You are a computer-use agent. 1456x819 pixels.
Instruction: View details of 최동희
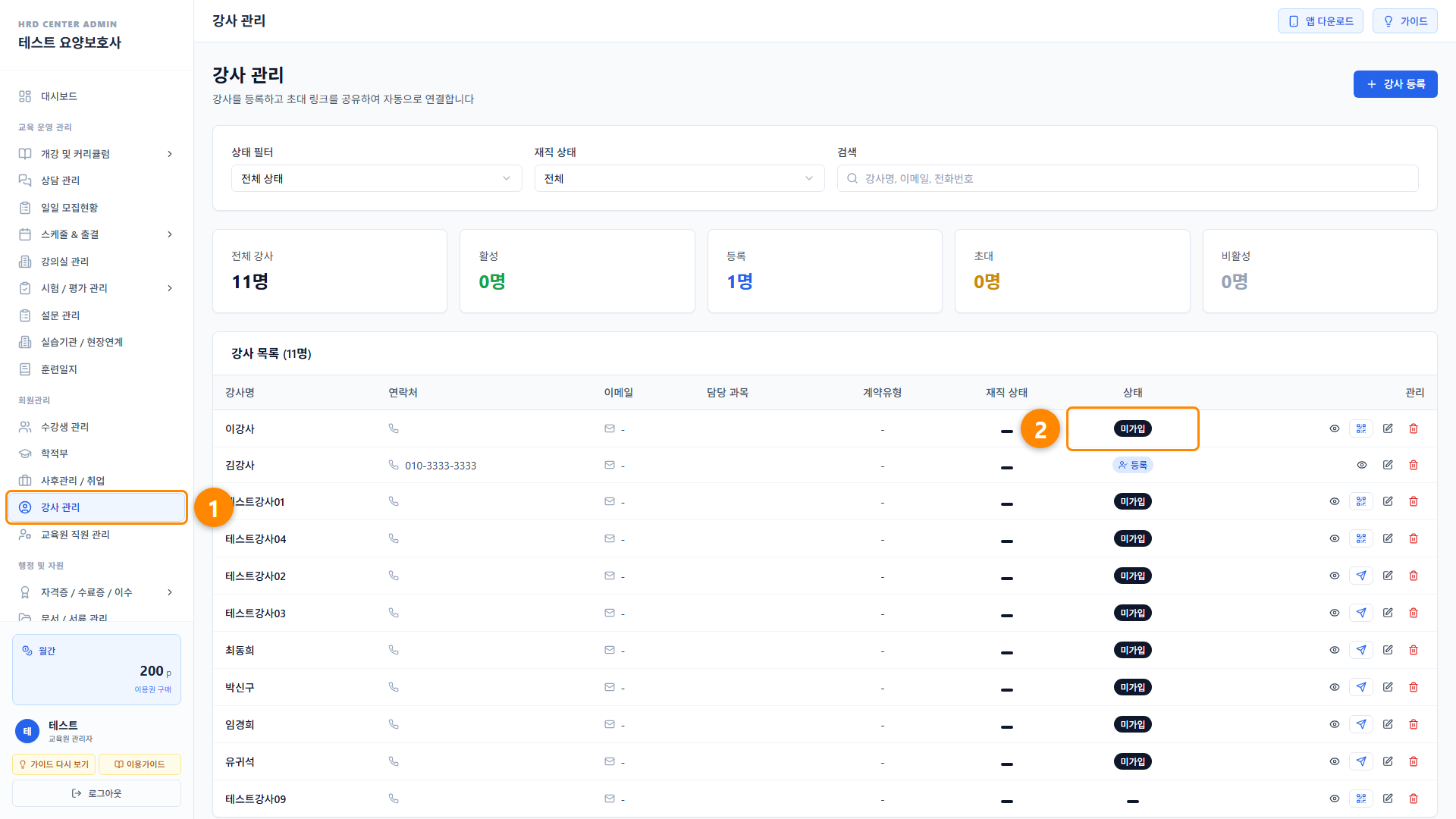1335,650
